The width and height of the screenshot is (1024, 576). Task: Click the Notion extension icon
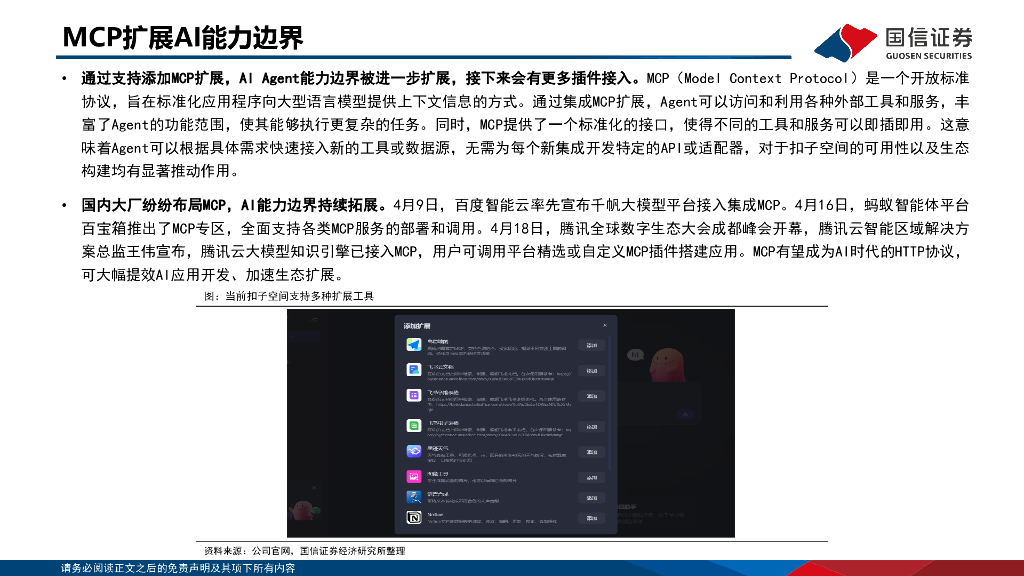(x=413, y=518)
